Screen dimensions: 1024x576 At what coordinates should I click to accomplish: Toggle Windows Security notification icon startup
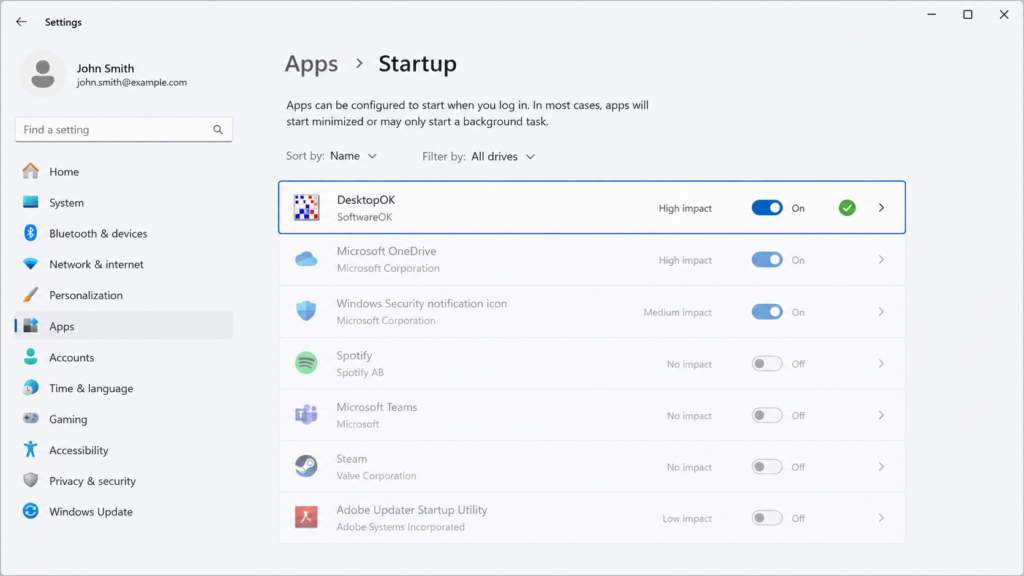tap(767, 312)
